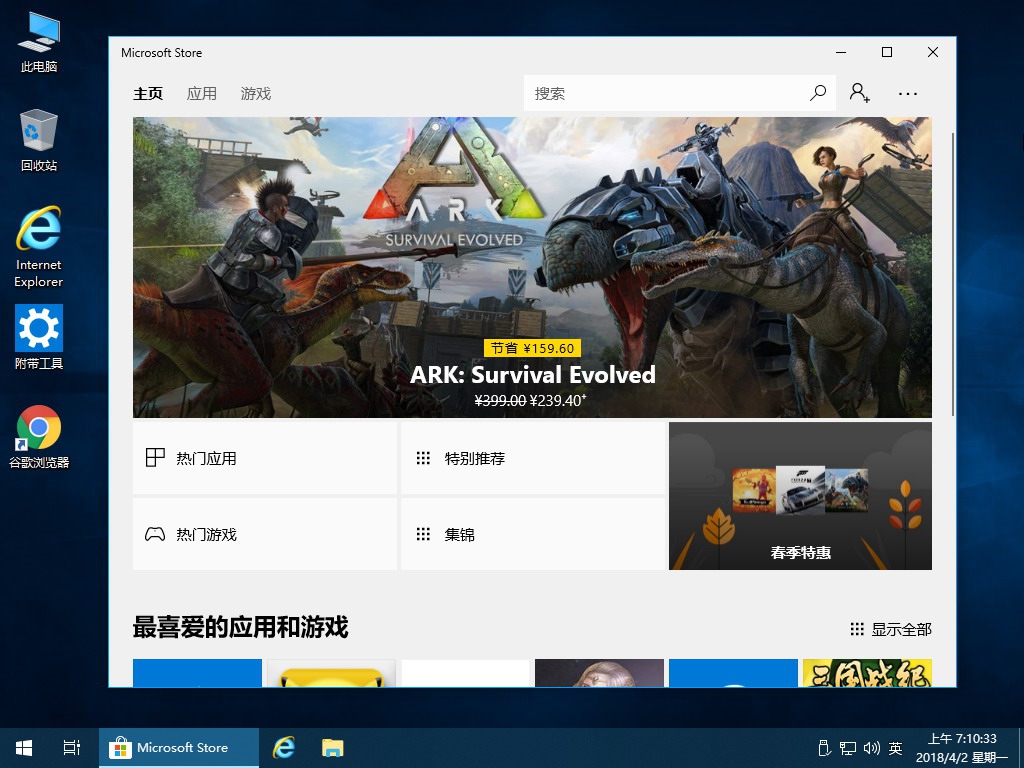Close the Microsoft Store window
1024x768 pixels.
933,52
